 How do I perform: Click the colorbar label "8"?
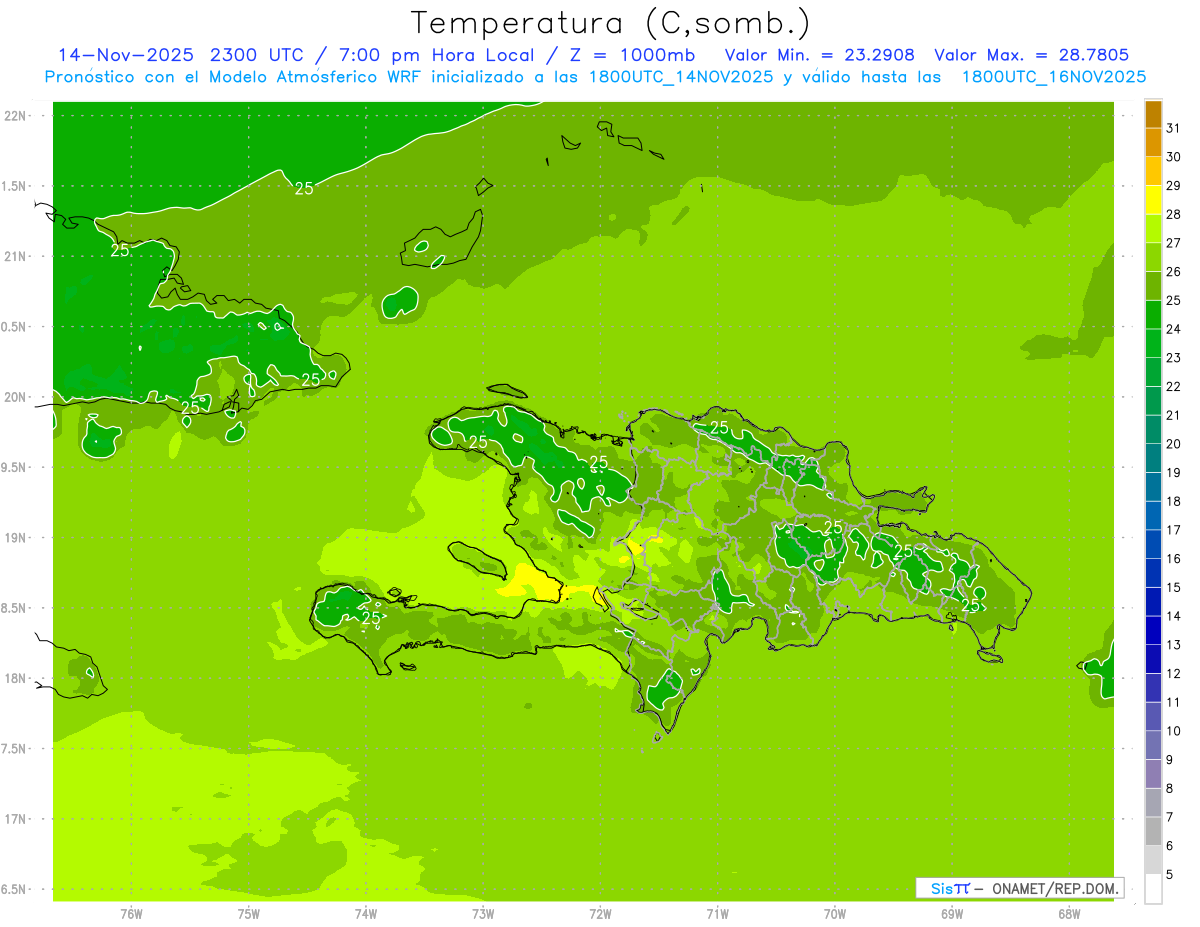pyautogui.click(x=1169, y=788)
